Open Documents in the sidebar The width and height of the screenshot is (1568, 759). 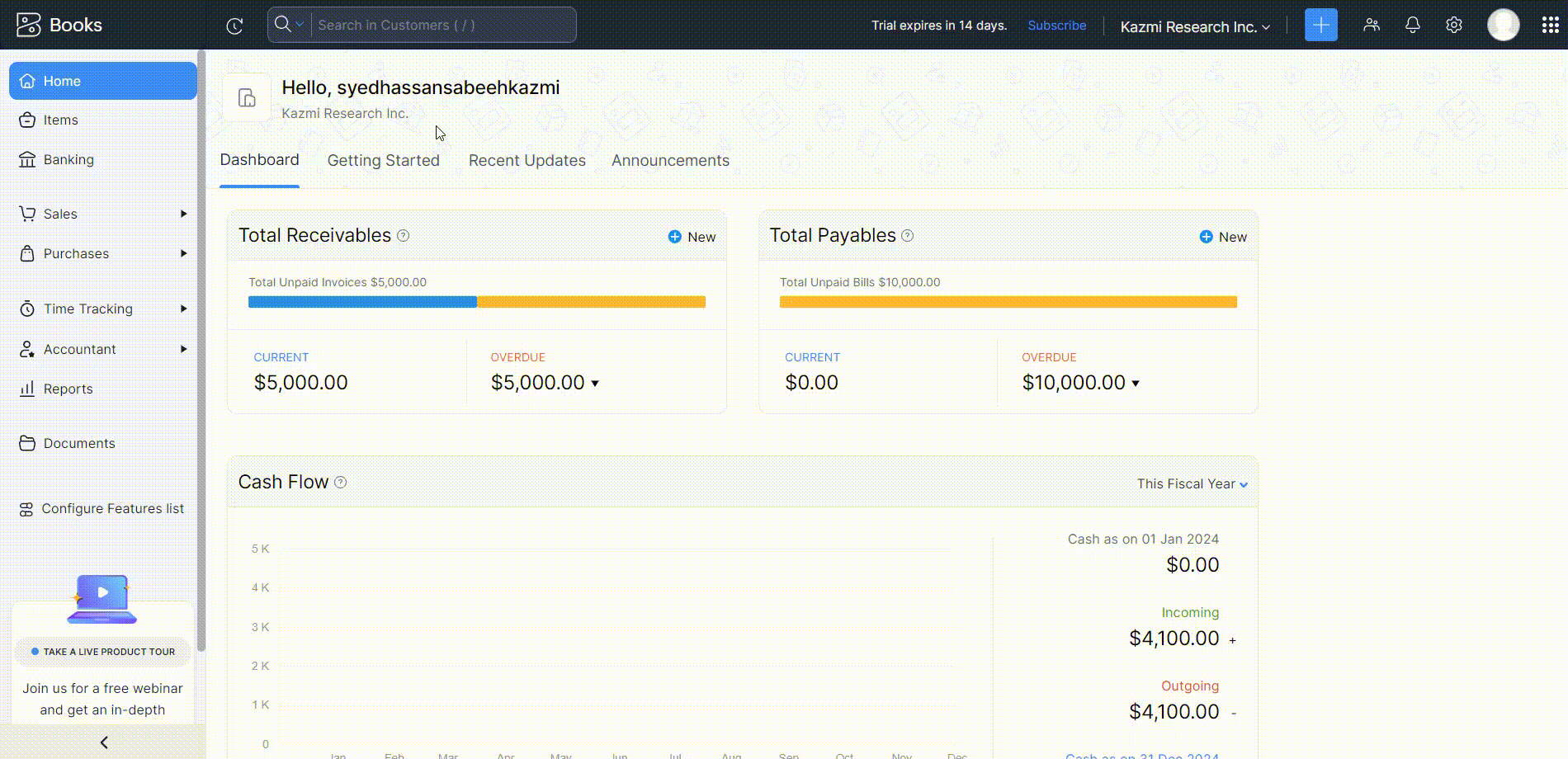(103, 443)
